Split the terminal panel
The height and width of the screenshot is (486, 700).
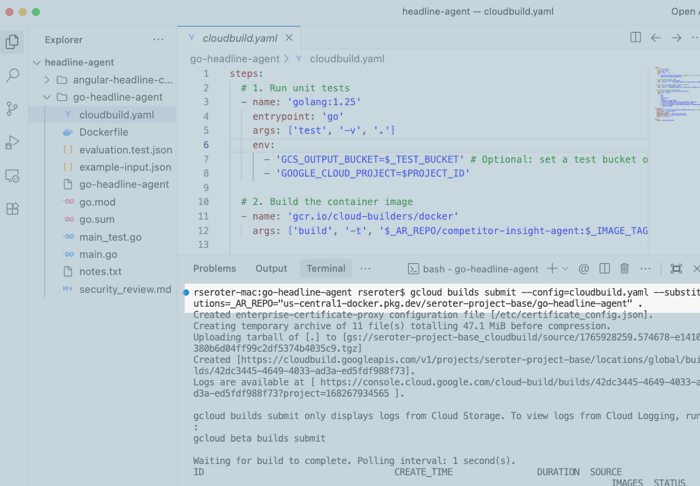[604, 269]
